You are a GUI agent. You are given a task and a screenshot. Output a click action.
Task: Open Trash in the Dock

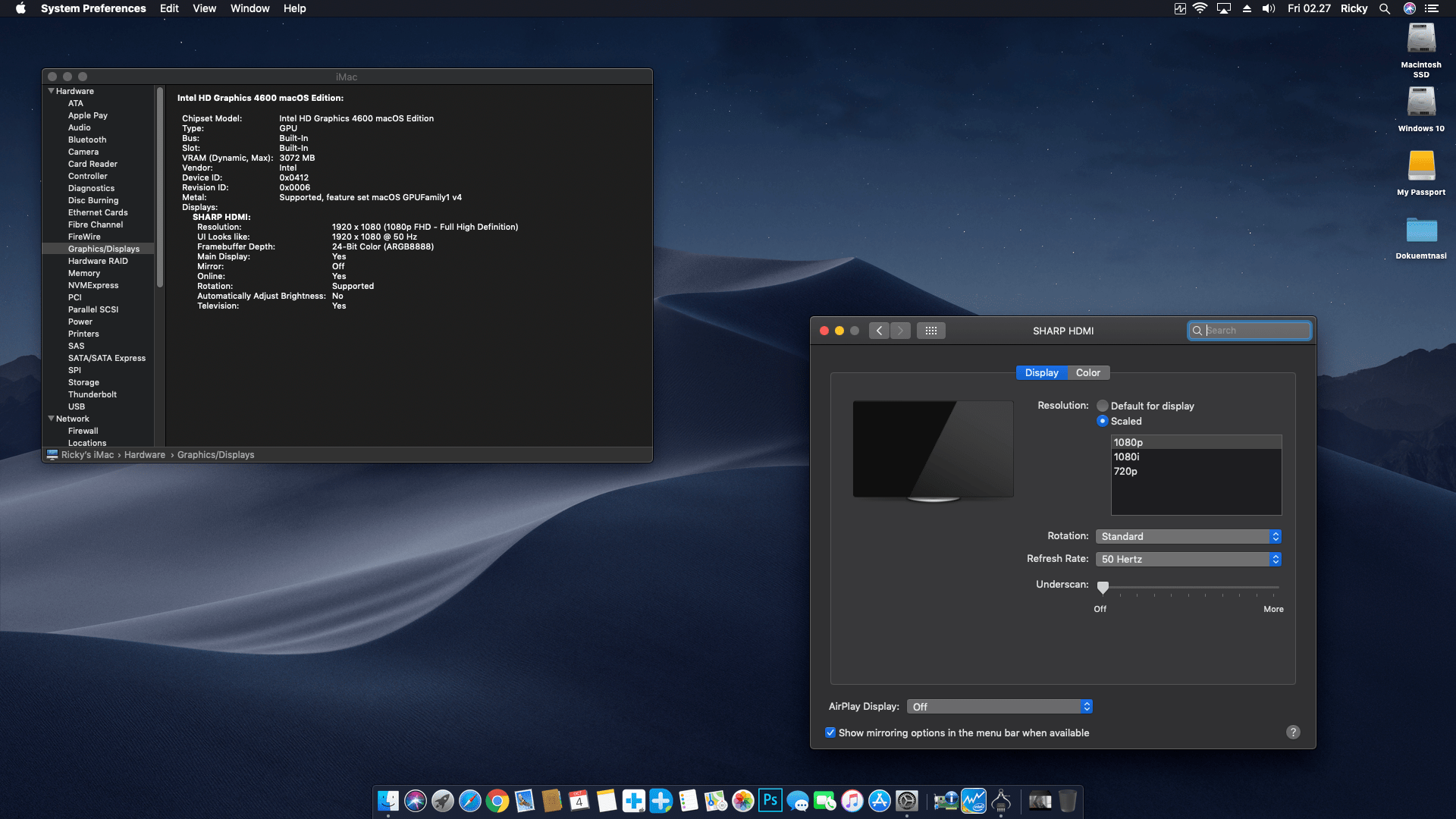[1068, 801]
